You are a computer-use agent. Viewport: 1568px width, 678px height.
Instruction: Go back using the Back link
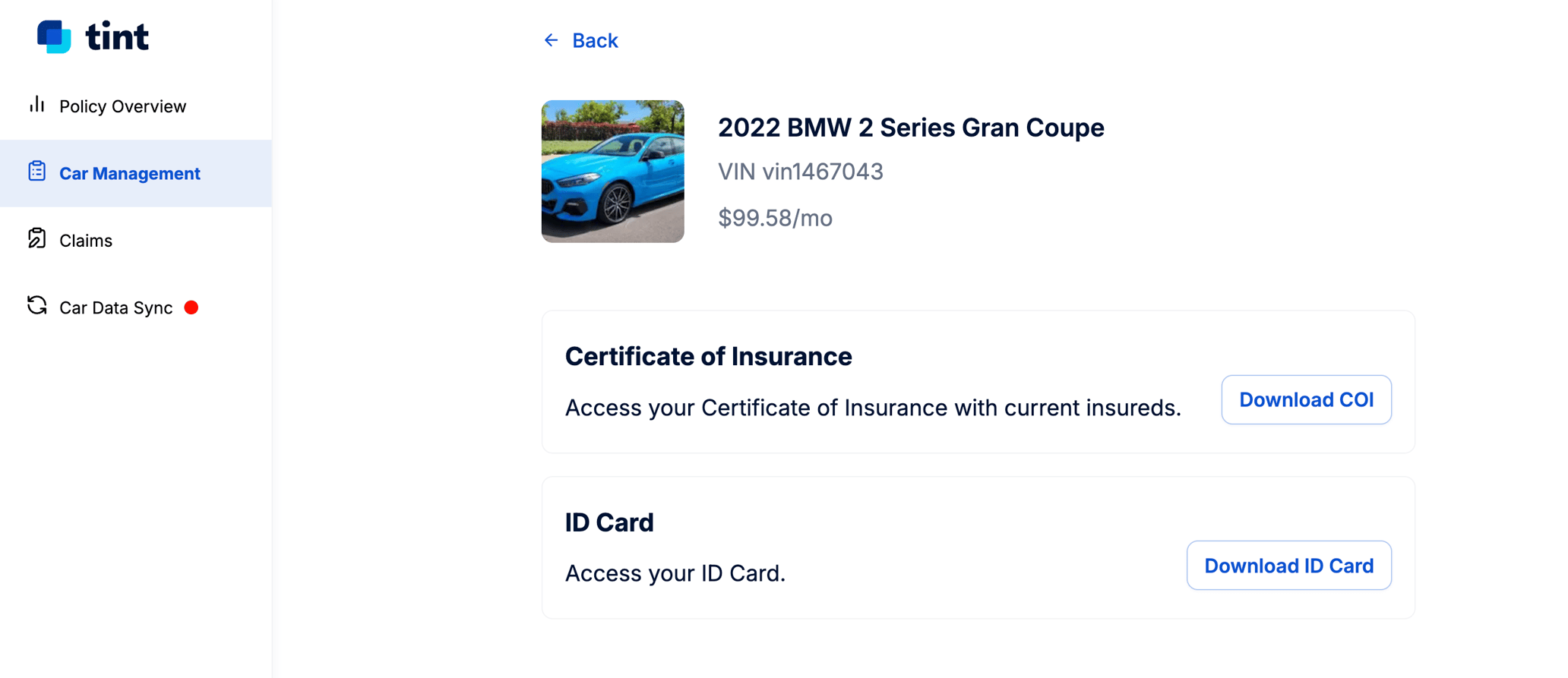point(595,40)
